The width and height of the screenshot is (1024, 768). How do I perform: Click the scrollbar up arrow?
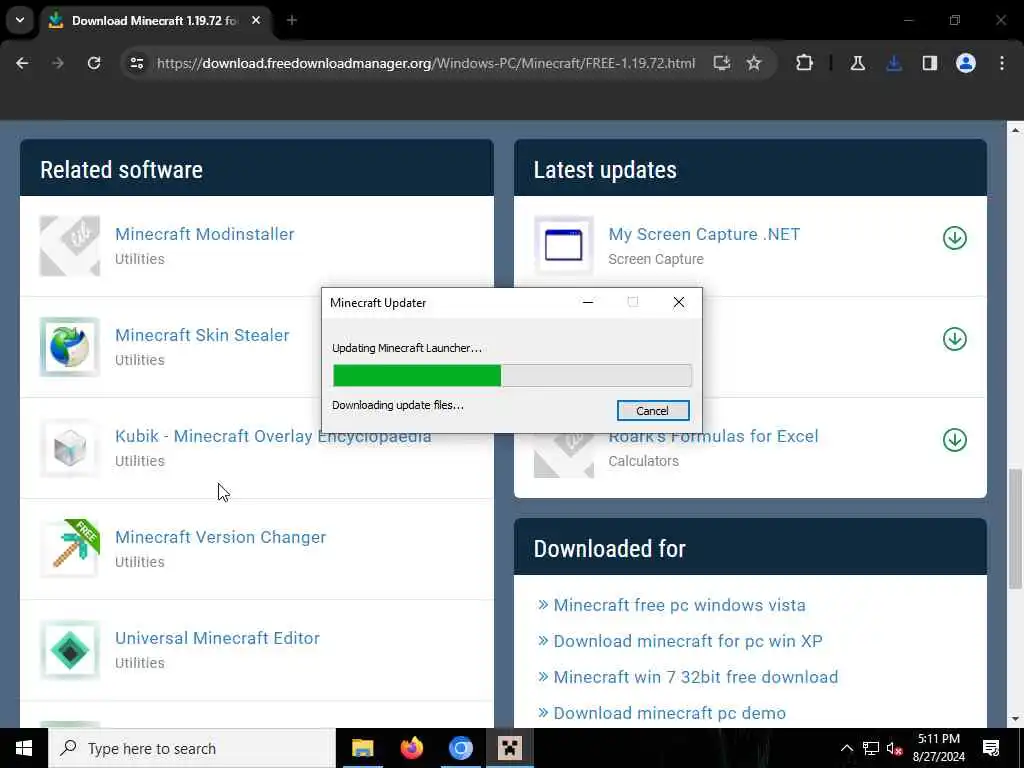pos(1015,130)
